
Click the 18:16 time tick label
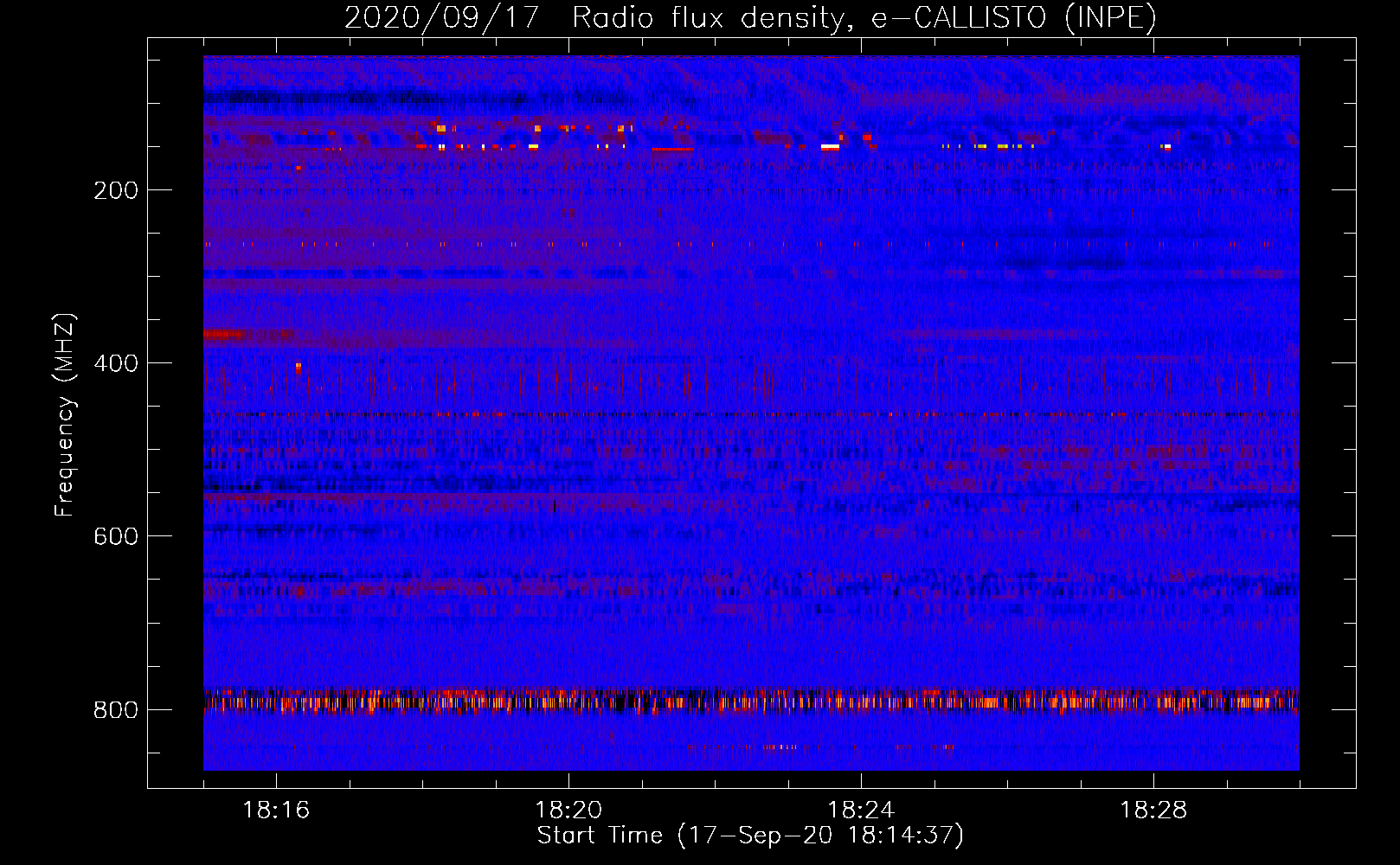(276, 811)
